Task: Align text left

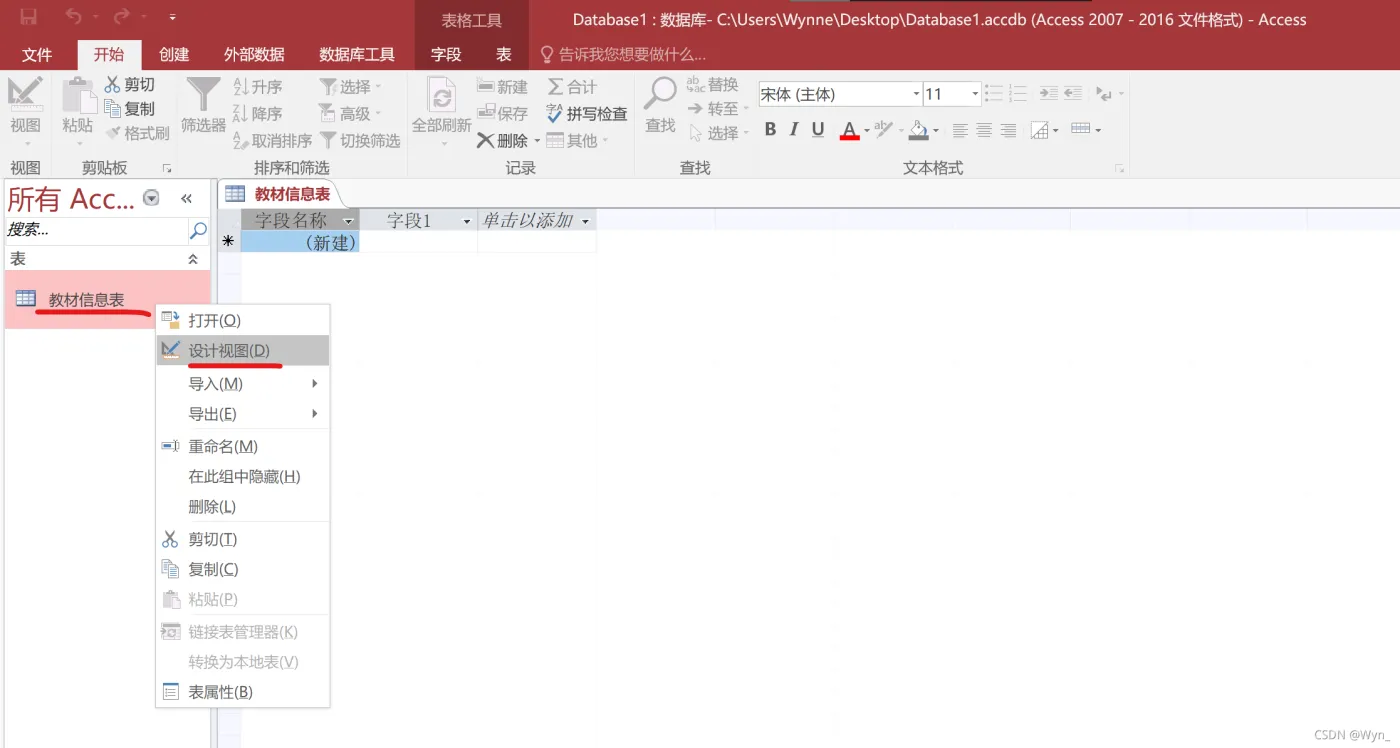Action: [960, 130]
